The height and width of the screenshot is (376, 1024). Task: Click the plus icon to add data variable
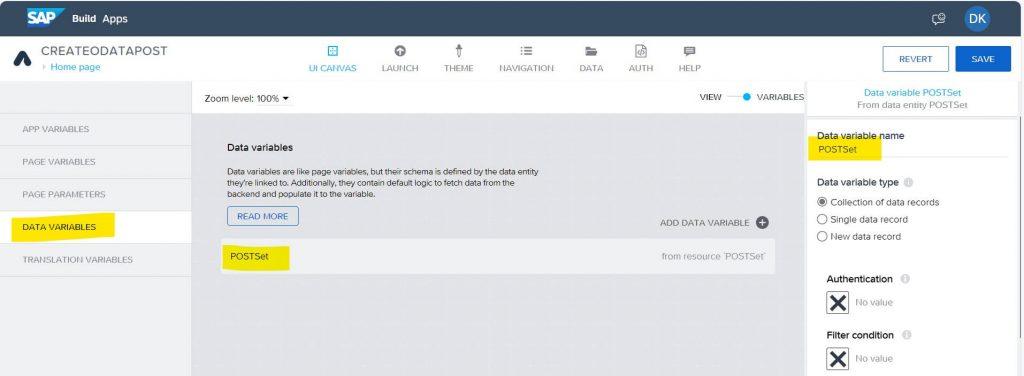pyautogui.click(x=762, y=223)
